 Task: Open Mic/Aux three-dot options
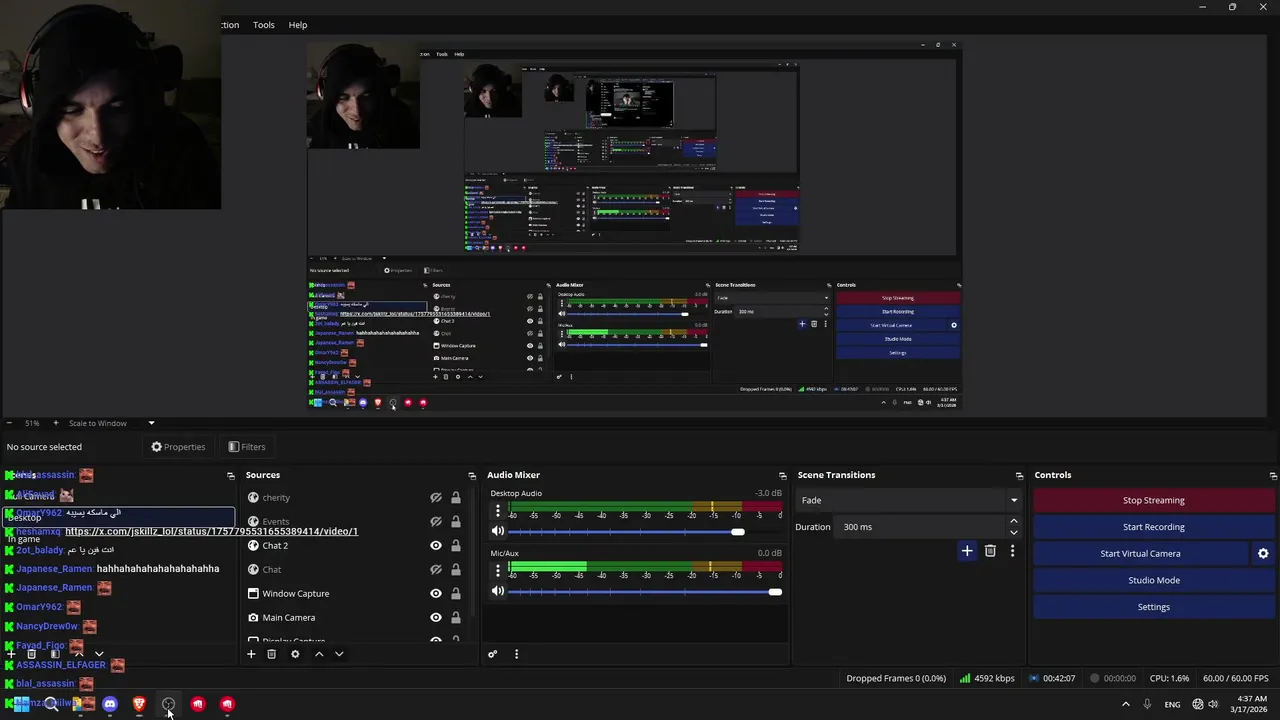tap(498, 570)
